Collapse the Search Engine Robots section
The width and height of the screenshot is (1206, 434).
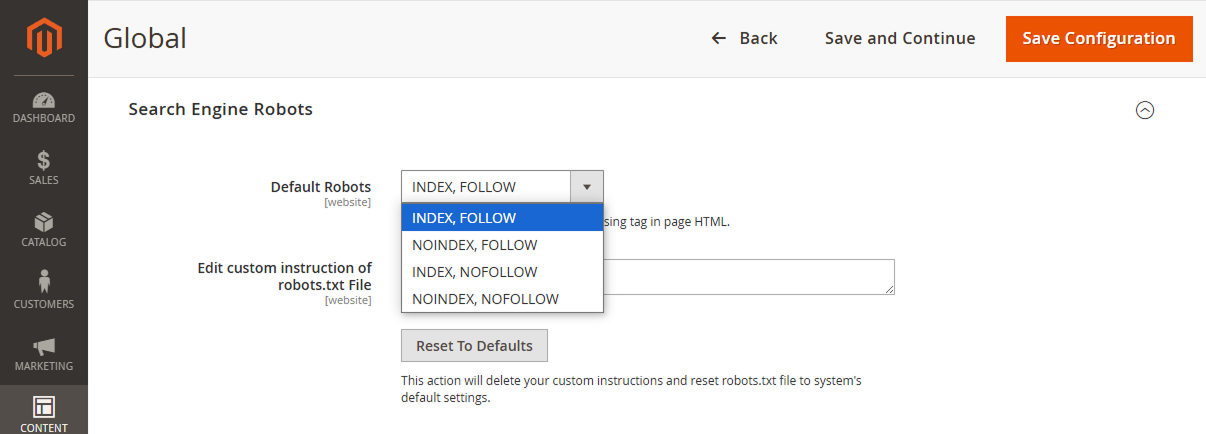pyautogui.click(x=1145, y=110)
